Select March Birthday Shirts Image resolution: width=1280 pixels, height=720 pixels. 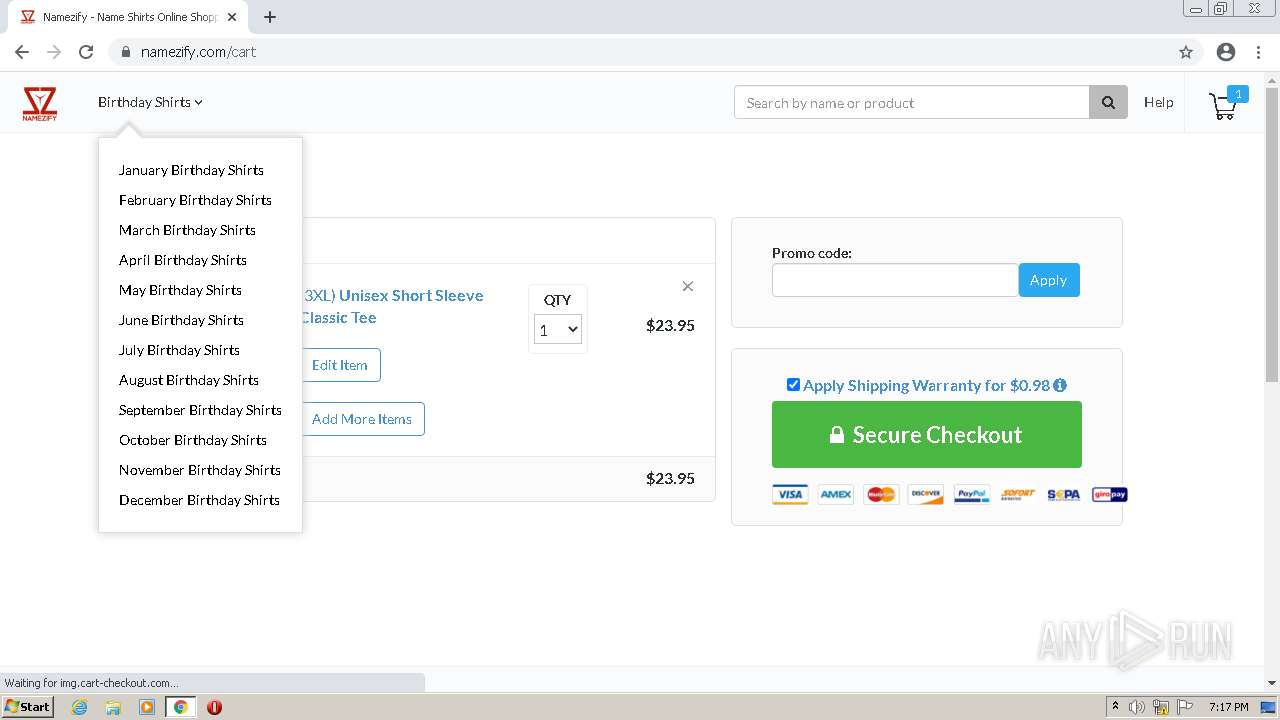[x=187, y=230]
